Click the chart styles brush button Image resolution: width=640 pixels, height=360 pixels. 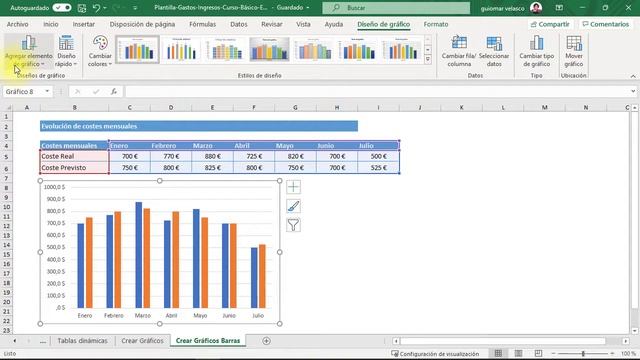(x=293, y=206)
